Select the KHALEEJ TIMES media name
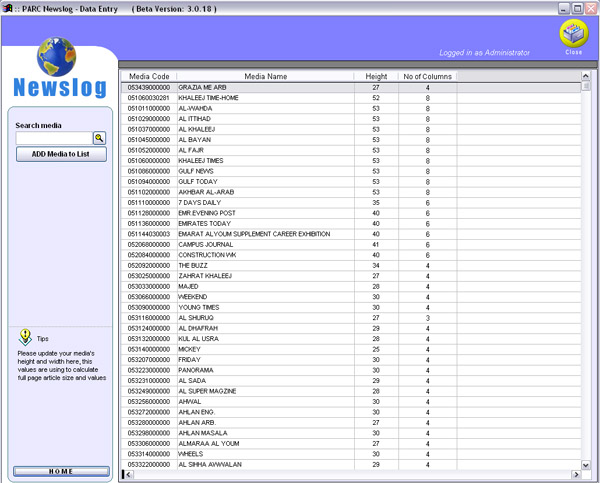 [x=201, y=161]
